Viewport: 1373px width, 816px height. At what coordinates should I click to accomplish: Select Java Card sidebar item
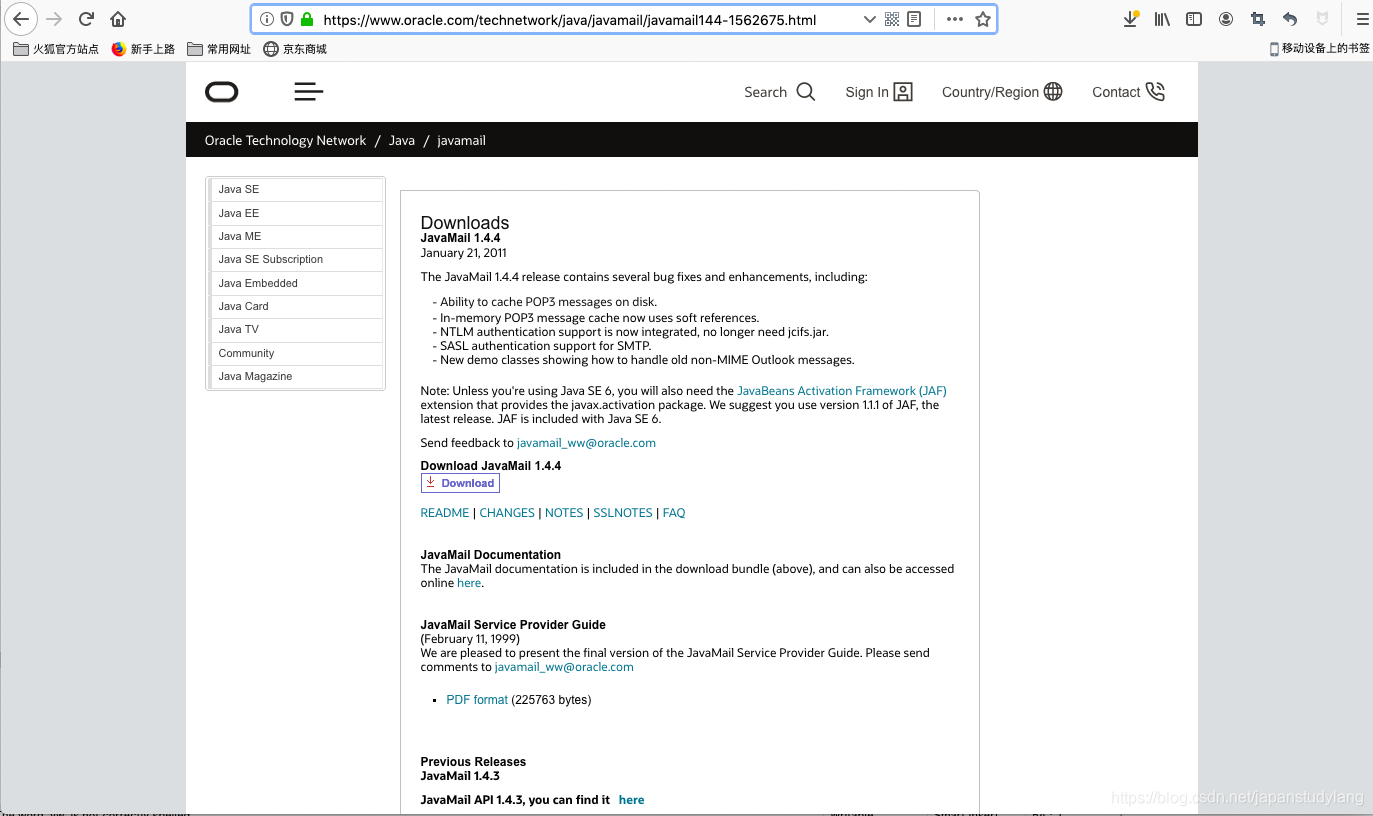(x=296, y=306)
